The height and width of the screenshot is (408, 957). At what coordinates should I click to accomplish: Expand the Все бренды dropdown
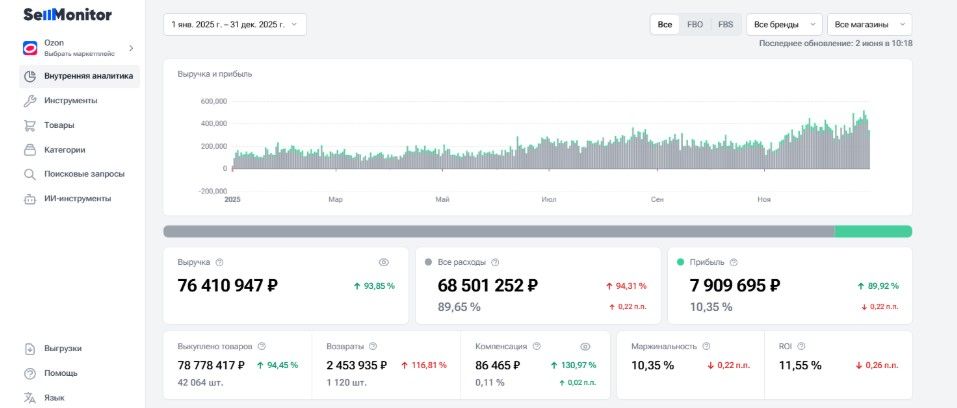point(784,24)
